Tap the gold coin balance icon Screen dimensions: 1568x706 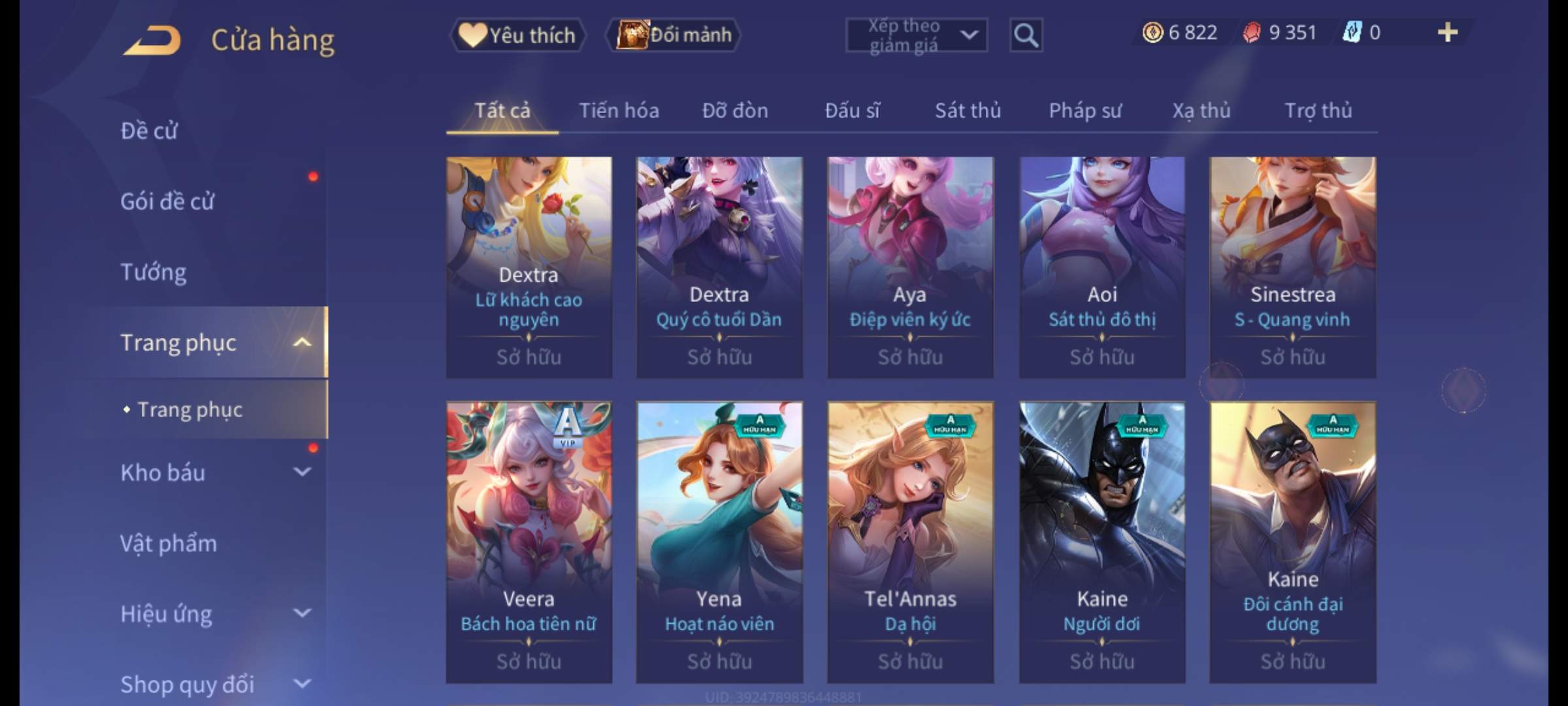1152,32
